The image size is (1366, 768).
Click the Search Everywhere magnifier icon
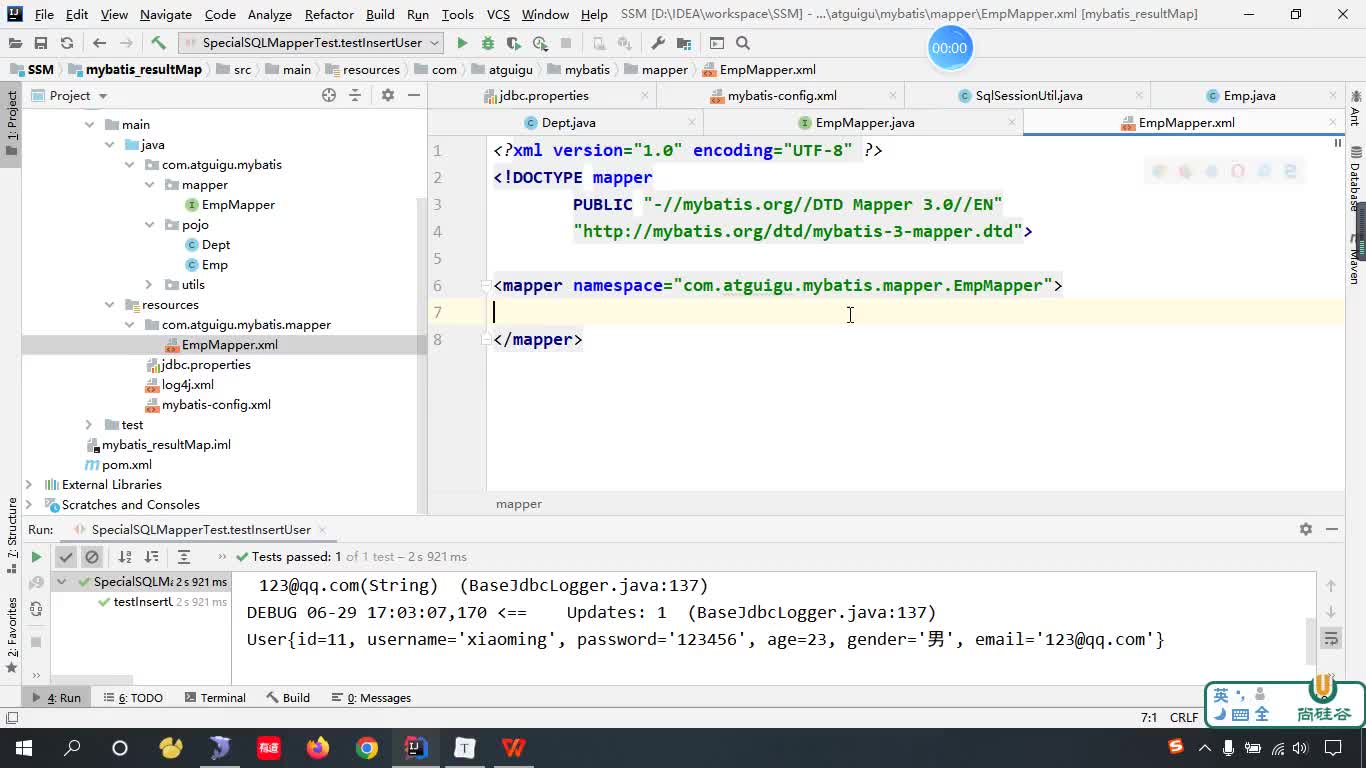pos(743,43)
